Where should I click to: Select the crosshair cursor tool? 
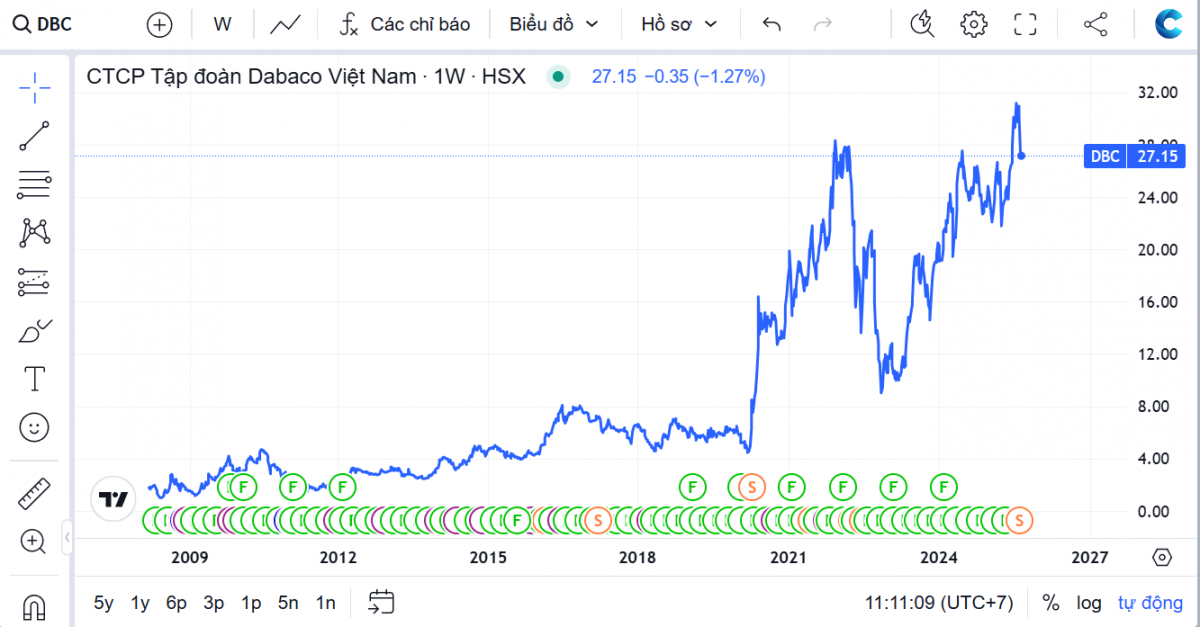tap(34, 88)
